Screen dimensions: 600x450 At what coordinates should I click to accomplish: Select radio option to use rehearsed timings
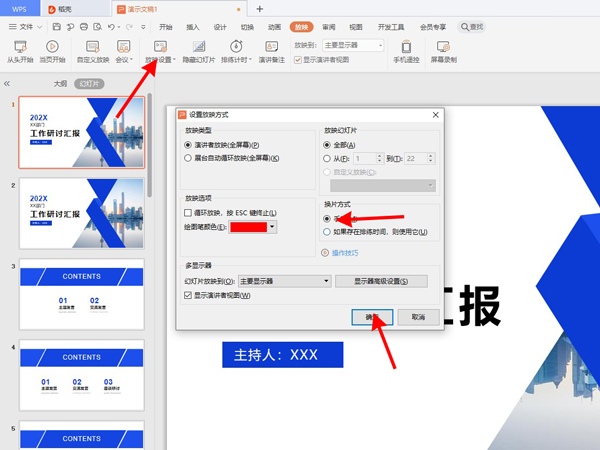pyautogui.click(x=327, y=232)
